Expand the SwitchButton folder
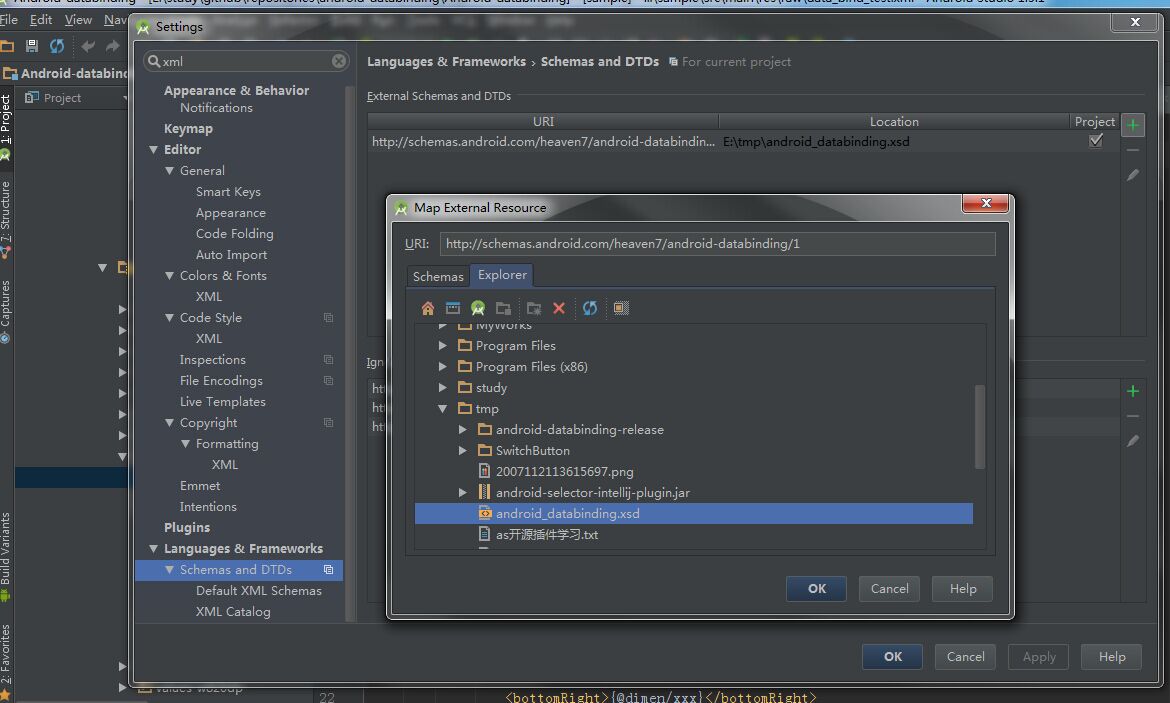 pyautogui.click(x=463, y=450)
